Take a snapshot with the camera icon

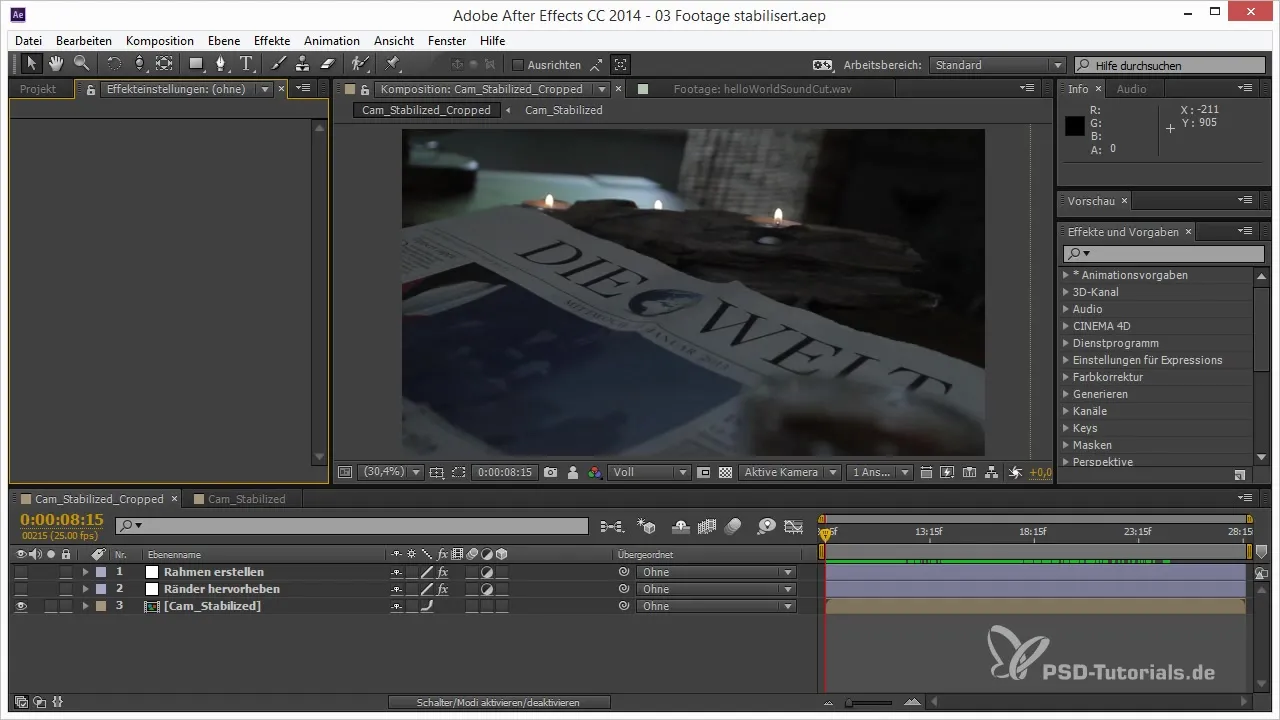(551, 472)
